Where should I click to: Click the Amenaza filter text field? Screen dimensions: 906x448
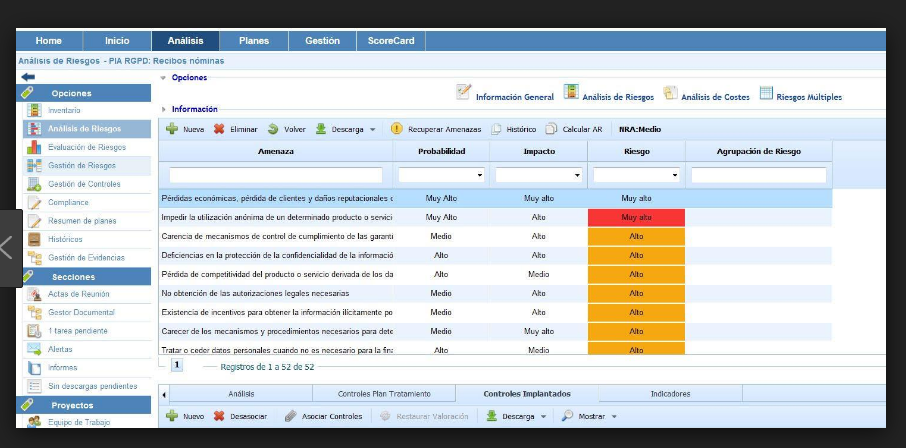(276, 175)
